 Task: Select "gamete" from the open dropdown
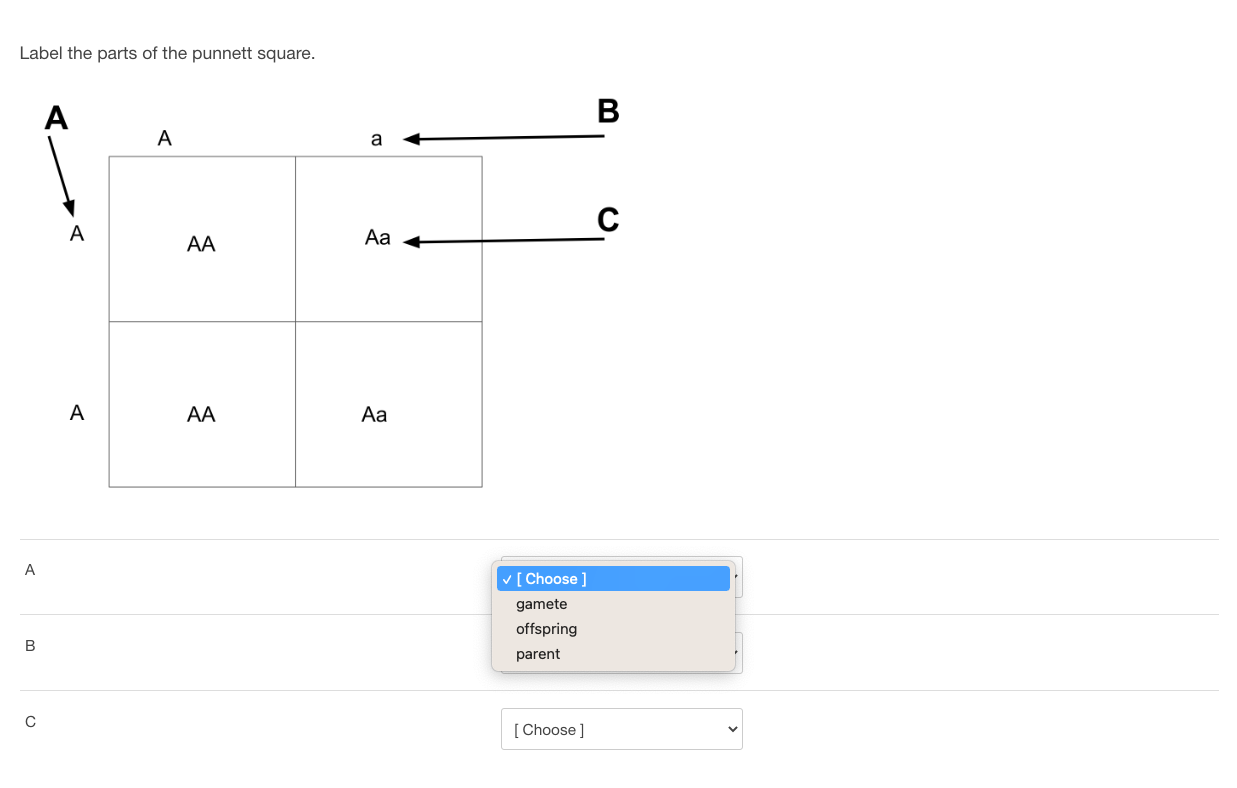coord(541,604)
